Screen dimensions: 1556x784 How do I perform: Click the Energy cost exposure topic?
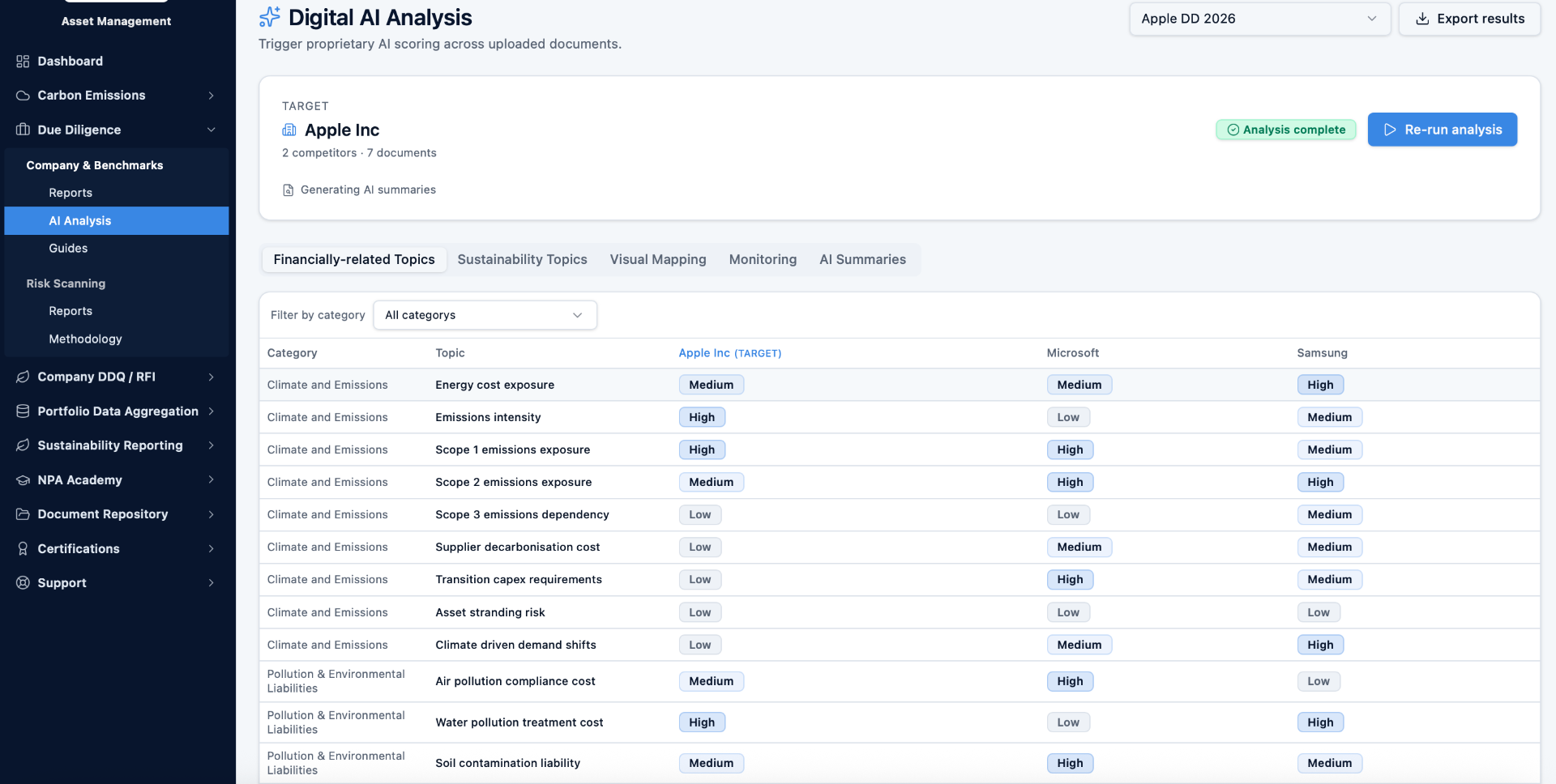[494, 386]
